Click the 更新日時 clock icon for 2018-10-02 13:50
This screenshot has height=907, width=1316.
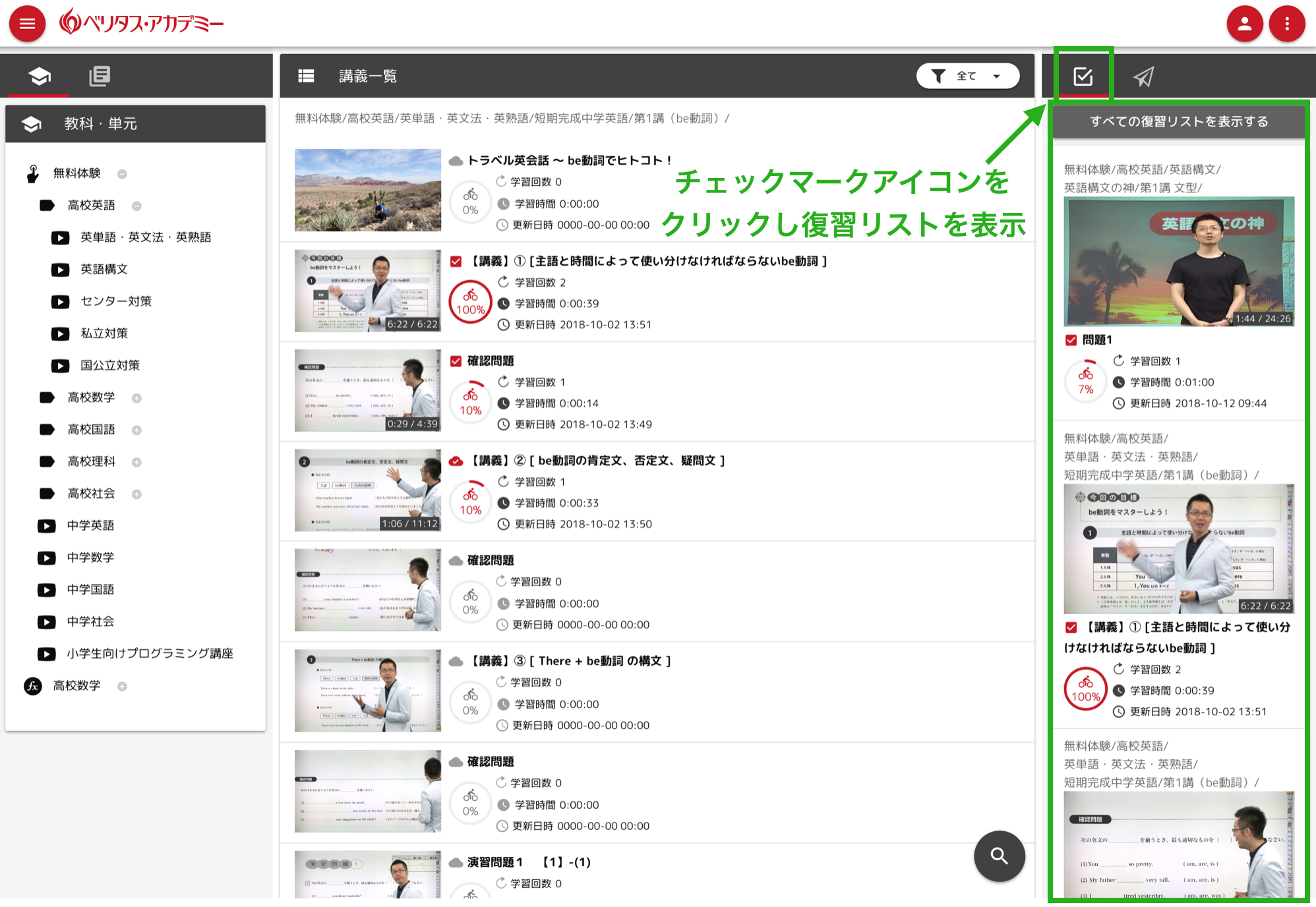pyautogui.click(x=503, y=525)
